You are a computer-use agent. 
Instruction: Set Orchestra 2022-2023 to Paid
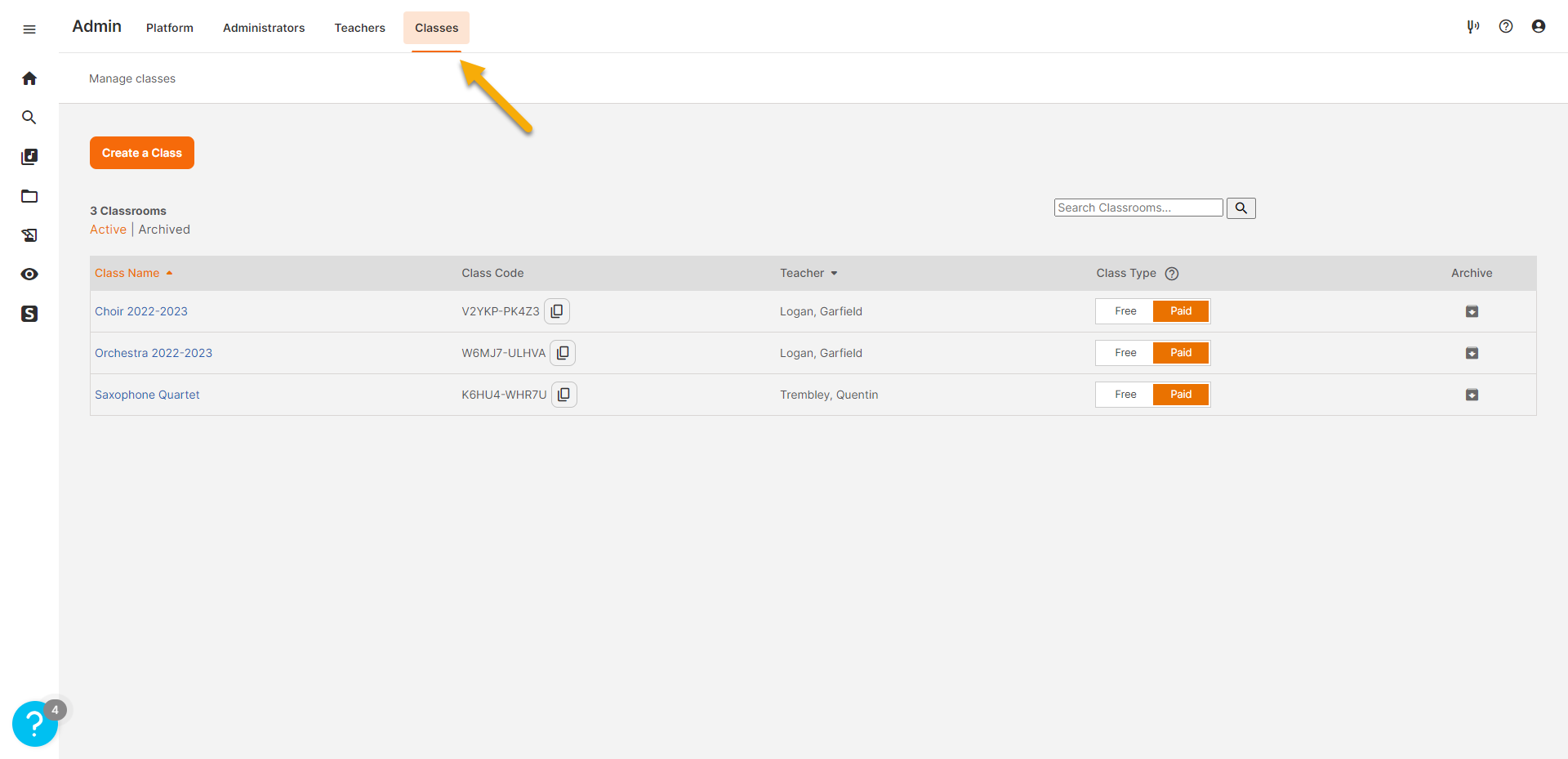[1181, 353]
